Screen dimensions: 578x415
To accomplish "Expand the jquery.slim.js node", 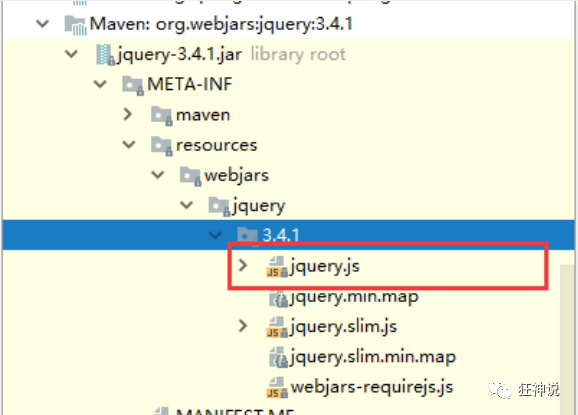I will pyautogui.click(x=243, y=326).
